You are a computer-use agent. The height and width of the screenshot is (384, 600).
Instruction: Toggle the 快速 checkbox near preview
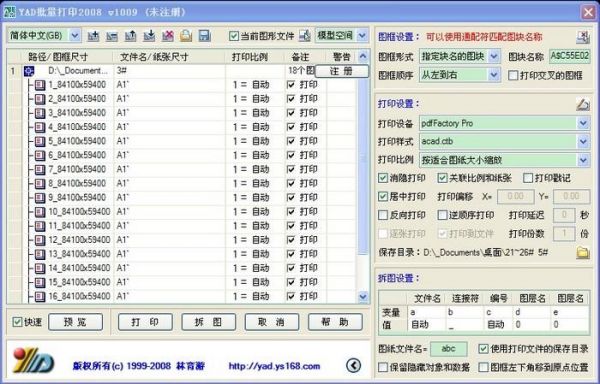coord(17,322)
